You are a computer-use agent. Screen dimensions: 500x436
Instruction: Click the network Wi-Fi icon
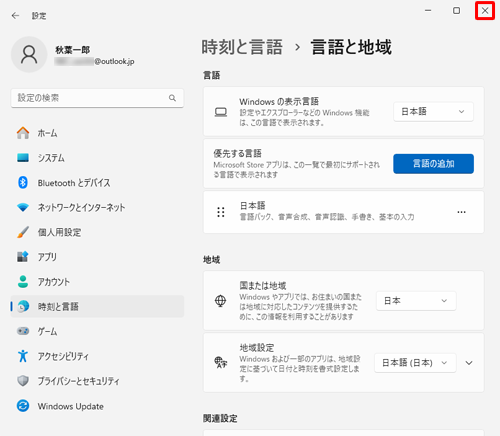[x=23, y=207]
